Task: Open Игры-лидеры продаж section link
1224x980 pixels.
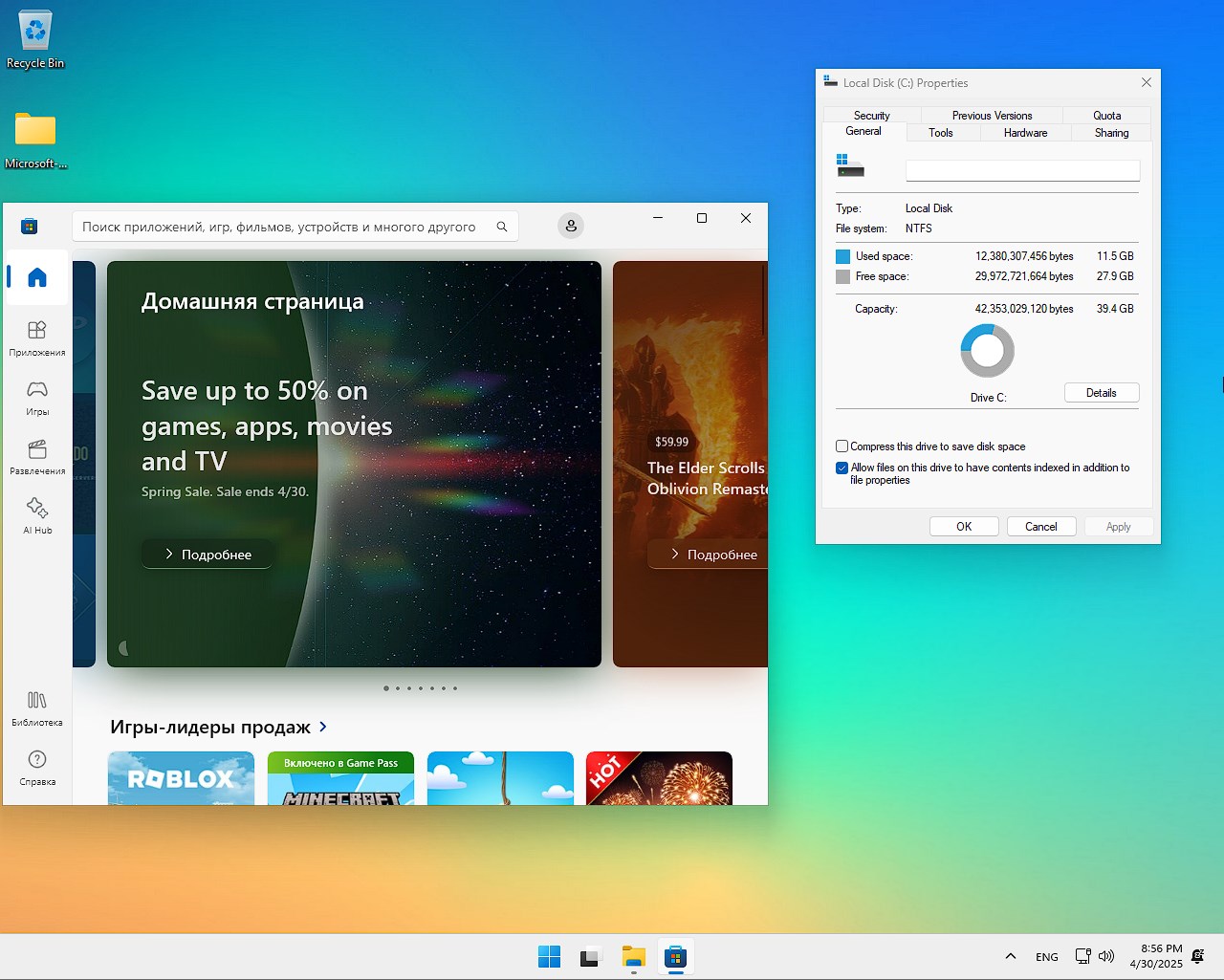Action: tap(219, 727)
